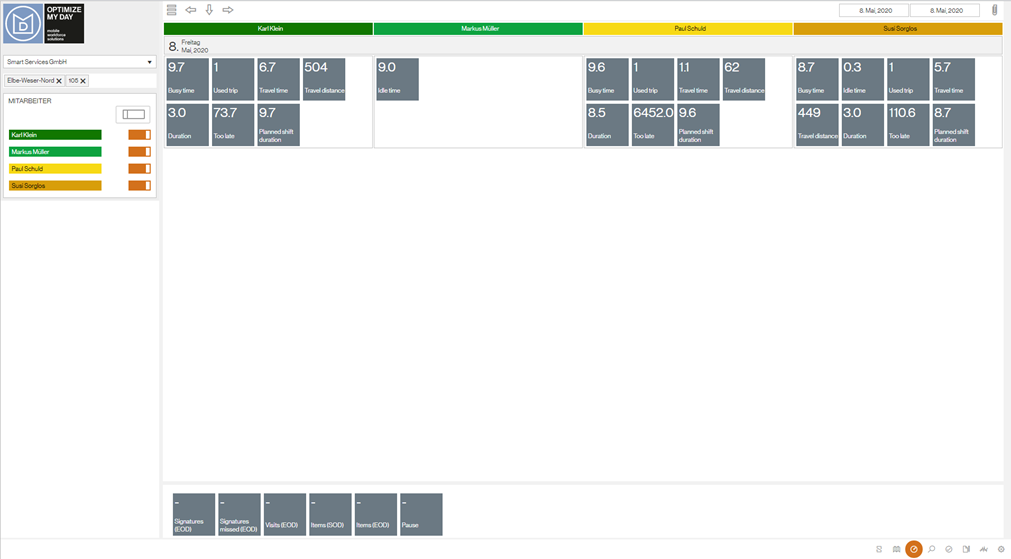Select the Paul Schuld column header
Image resolution: width=1011 pixels, height=559 pixels.
(x=688, y=29)
